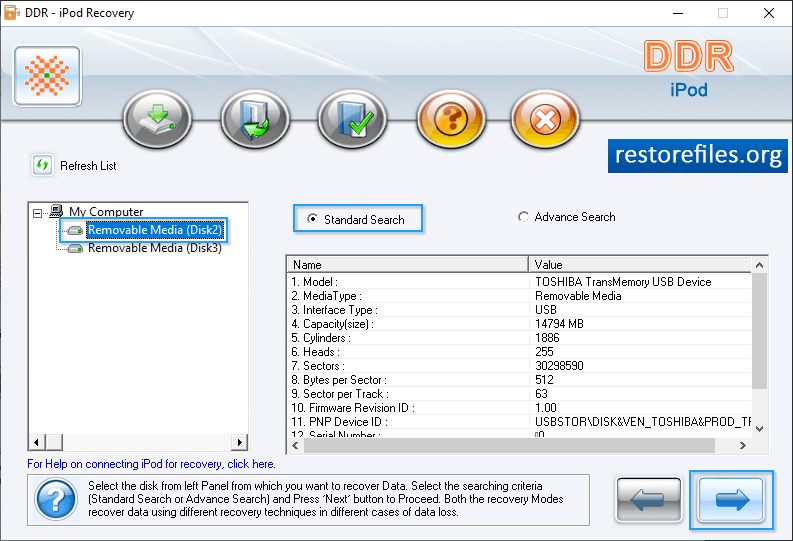Select Removable Media (Disk2)

pyautogui.click(x=155, y=230)
